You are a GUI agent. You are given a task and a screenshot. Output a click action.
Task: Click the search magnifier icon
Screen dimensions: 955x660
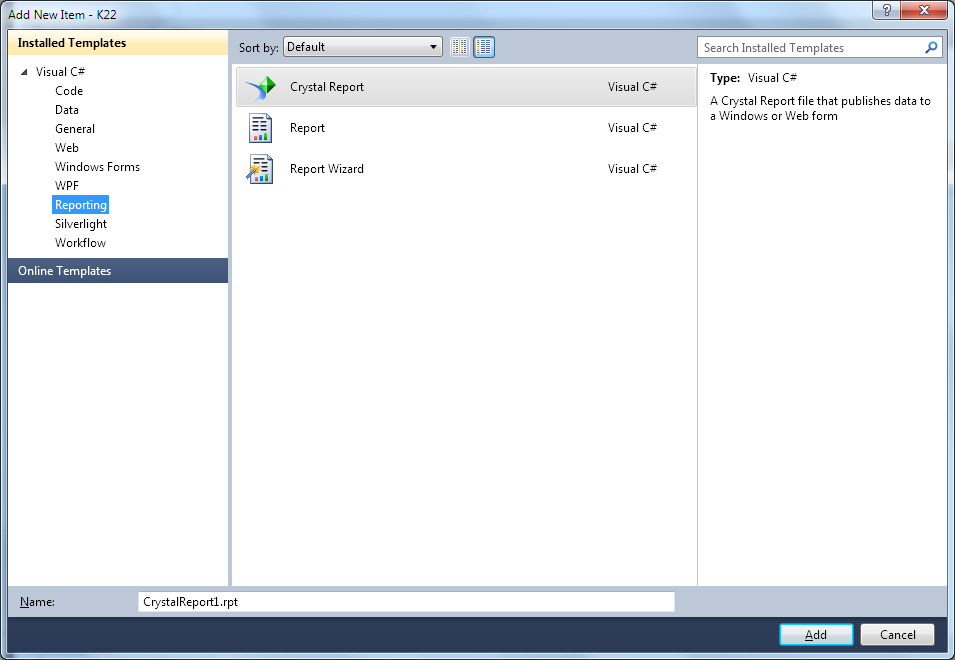coord(931,47)
